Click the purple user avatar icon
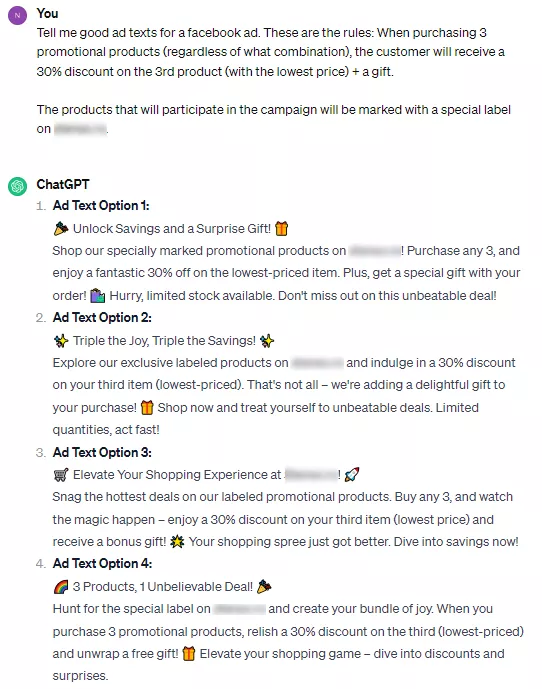 click(17, 15)
